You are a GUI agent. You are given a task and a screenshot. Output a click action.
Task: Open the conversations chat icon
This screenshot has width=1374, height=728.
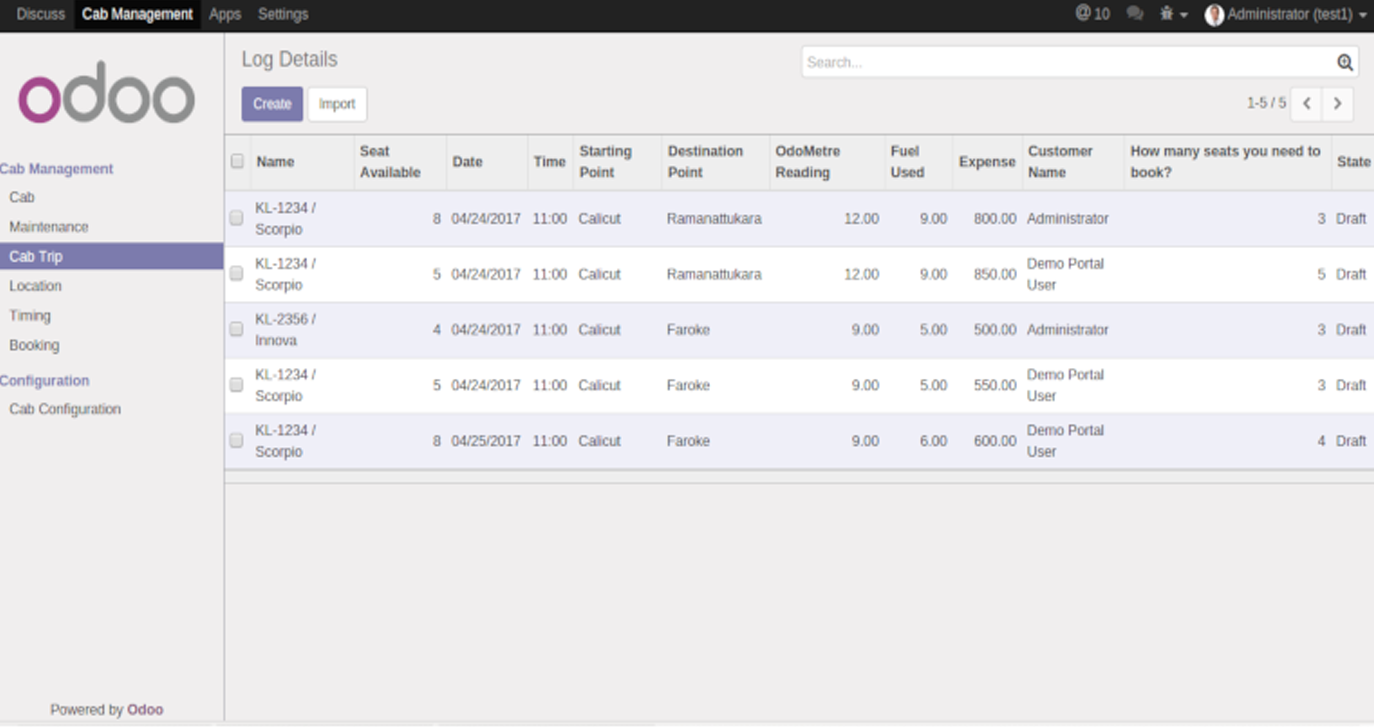(x=1135, y=14)
